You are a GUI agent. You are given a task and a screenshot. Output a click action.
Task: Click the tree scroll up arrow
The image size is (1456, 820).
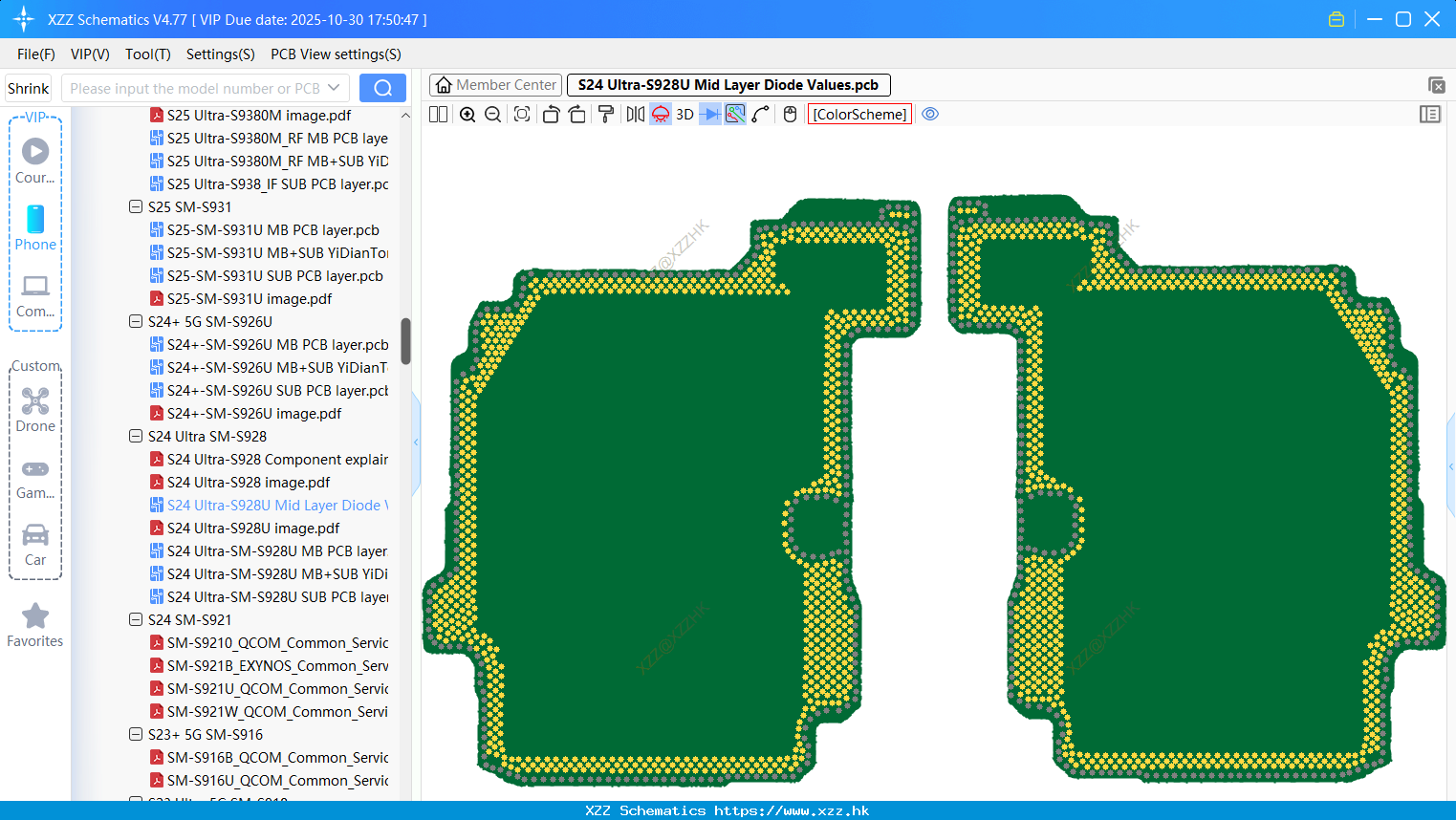[x=405, y=115]
